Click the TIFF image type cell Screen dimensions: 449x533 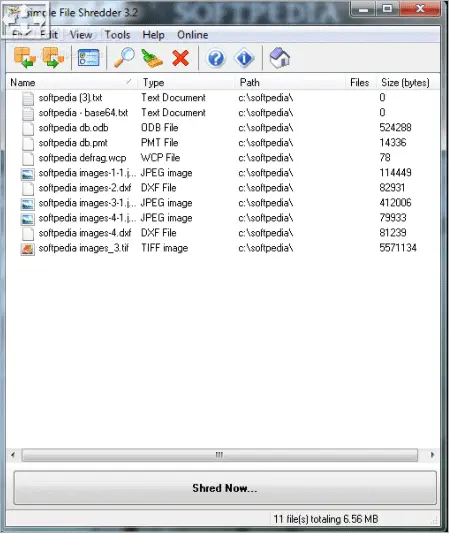click(165, 248)
